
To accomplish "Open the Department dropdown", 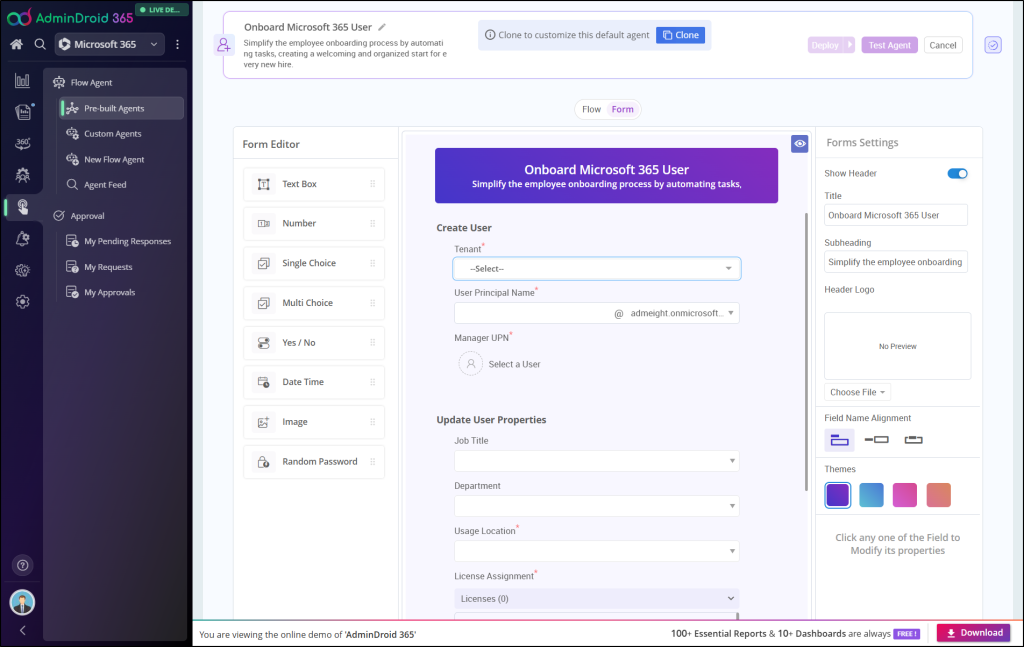I will point(597,506).
